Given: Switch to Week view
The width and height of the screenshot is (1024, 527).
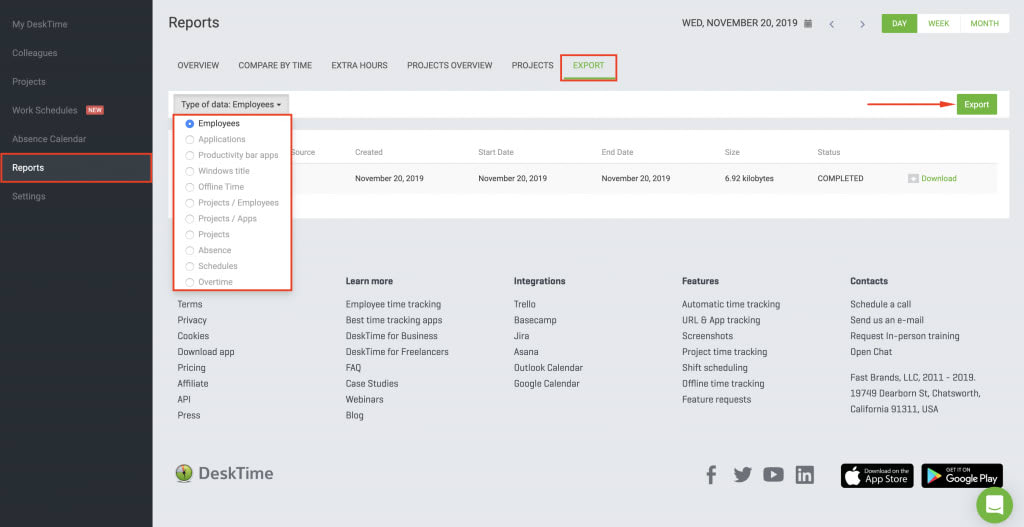Looking at the screenshot, I should (938, 24).
